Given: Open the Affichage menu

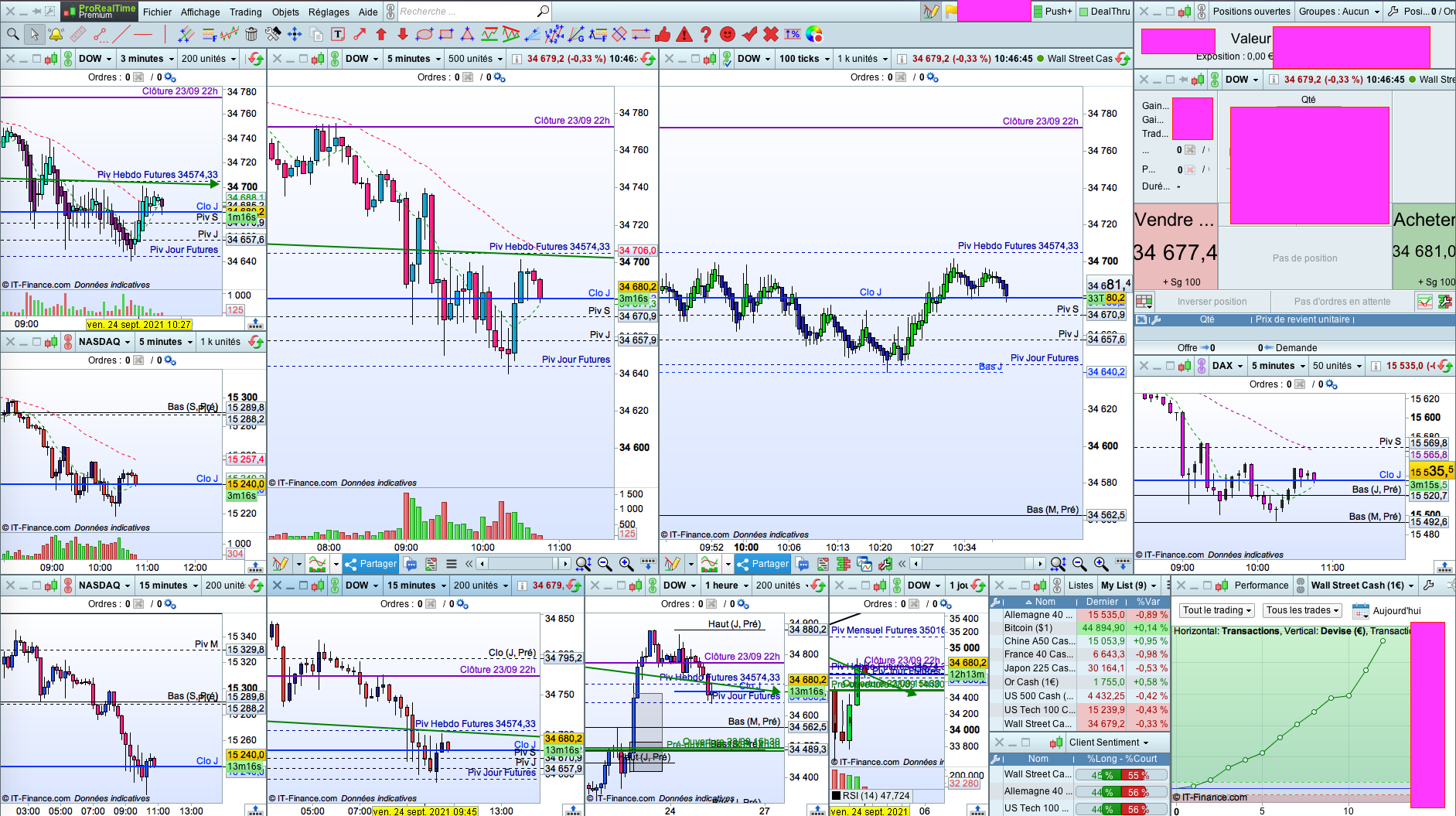Looking at the screenshot, I should [200, 12].
